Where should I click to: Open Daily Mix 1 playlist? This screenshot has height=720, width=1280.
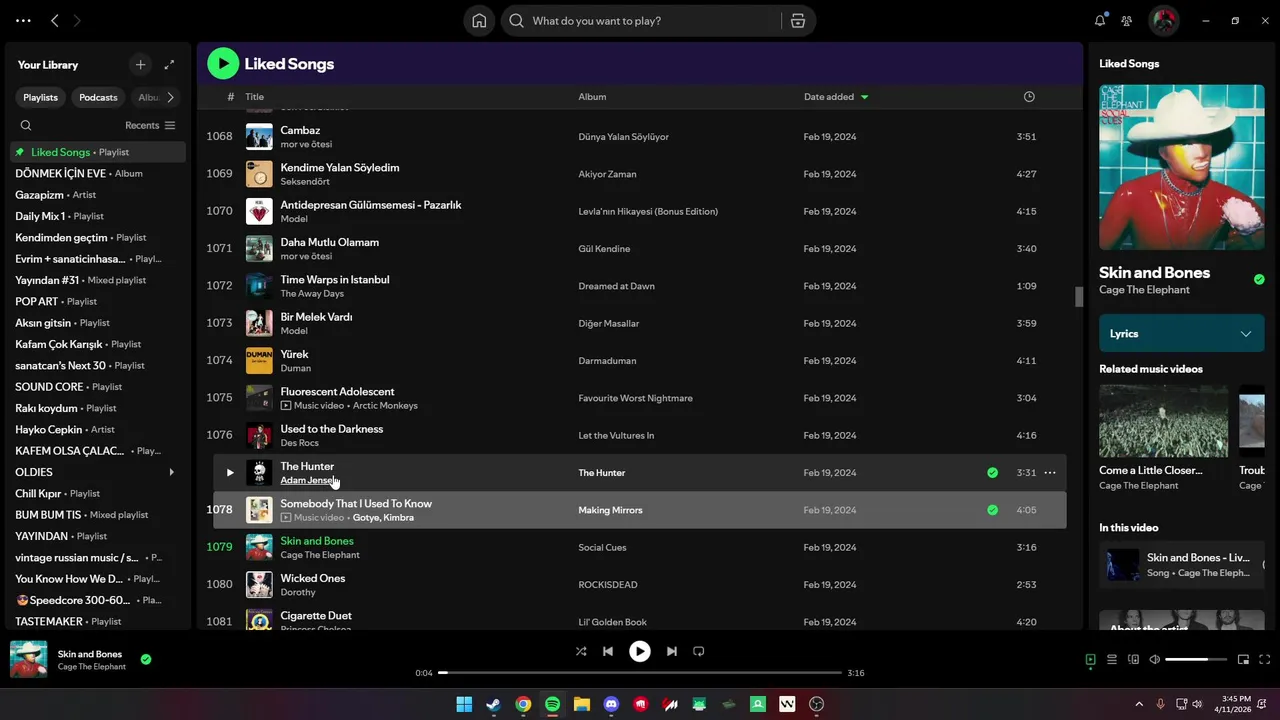pyautogui.click(x=97, y=216)
